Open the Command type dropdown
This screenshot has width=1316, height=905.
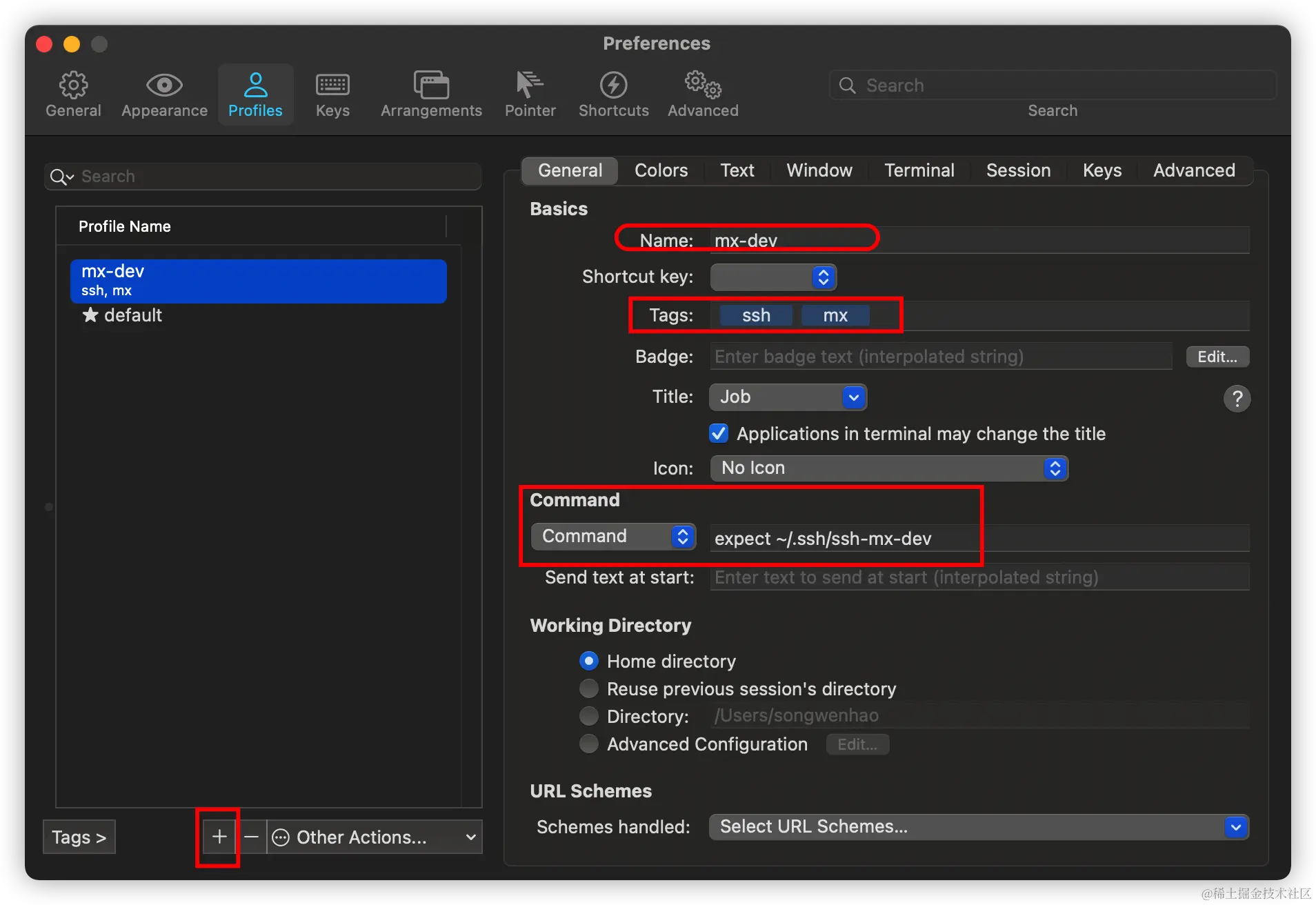613,536
